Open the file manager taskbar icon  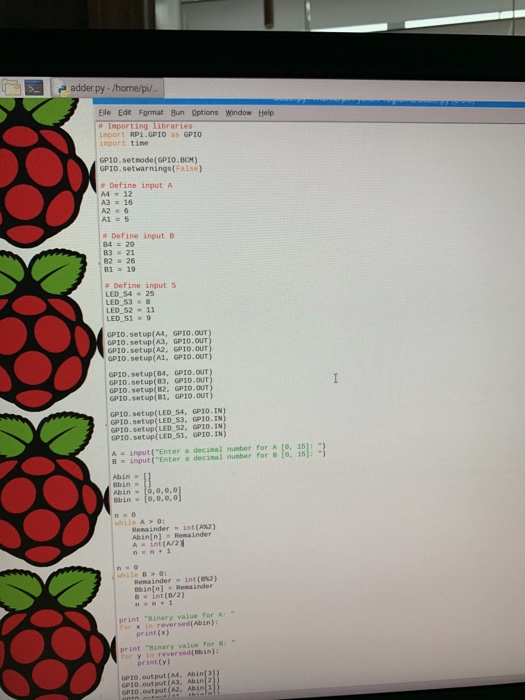coord(11,88)
